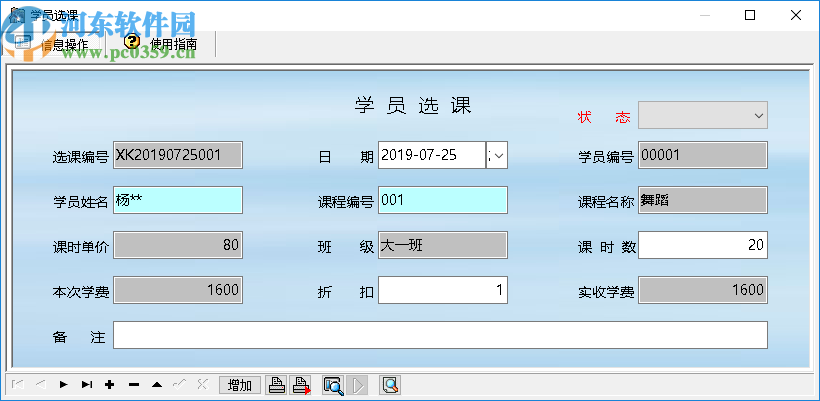Click the 学员选课 form heading
Screen dimensions: 820x401
413,106
